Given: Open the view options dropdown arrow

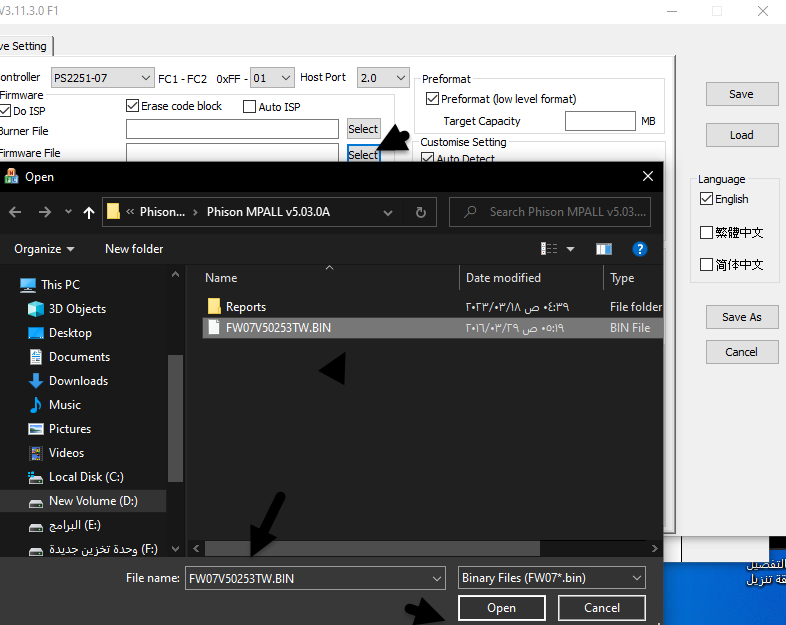Looking at the screenshot, I should coord(570,249).
